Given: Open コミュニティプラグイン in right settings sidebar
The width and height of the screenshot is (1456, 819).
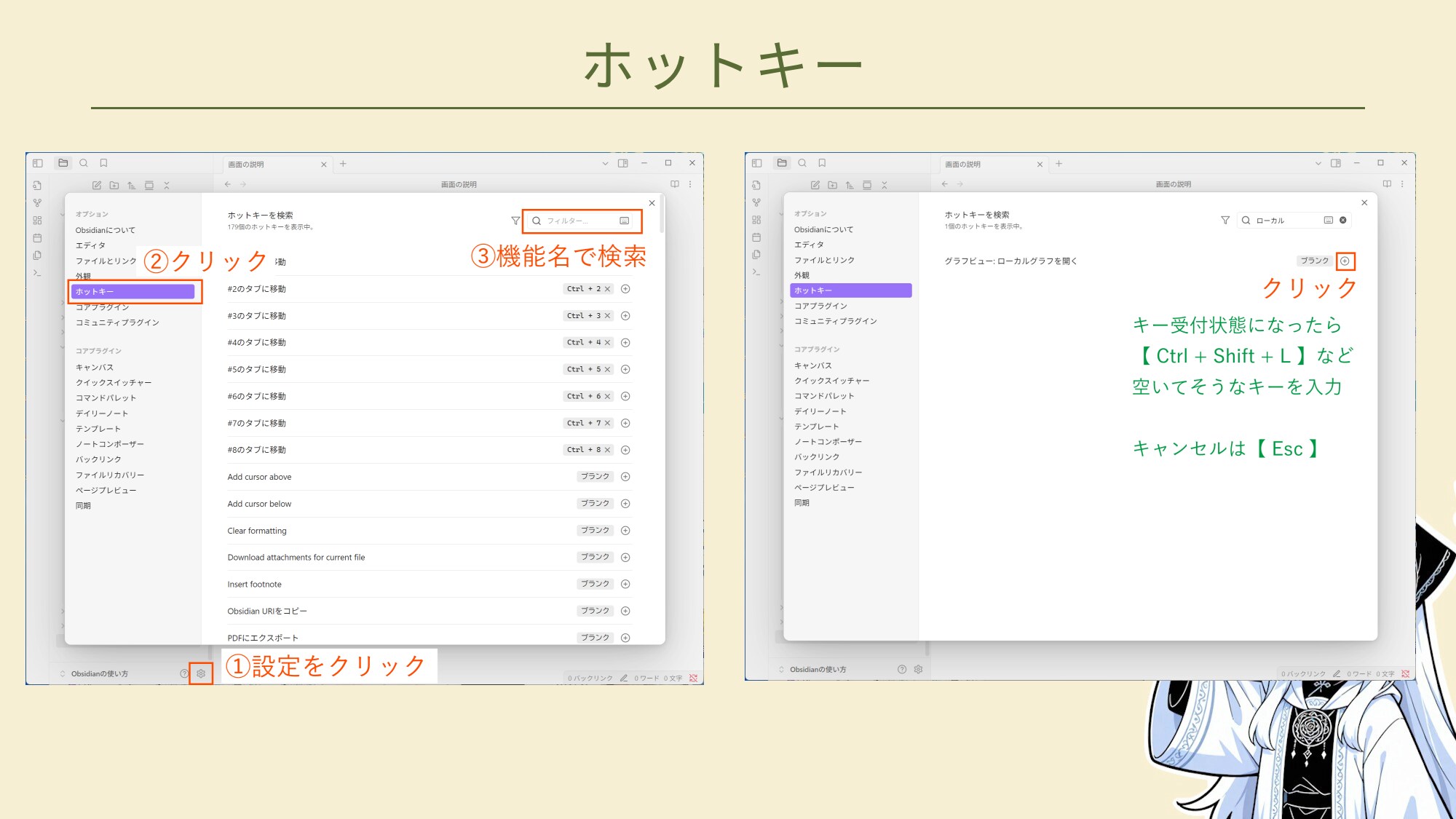Looking at the screenshot, I should point(835,321).
